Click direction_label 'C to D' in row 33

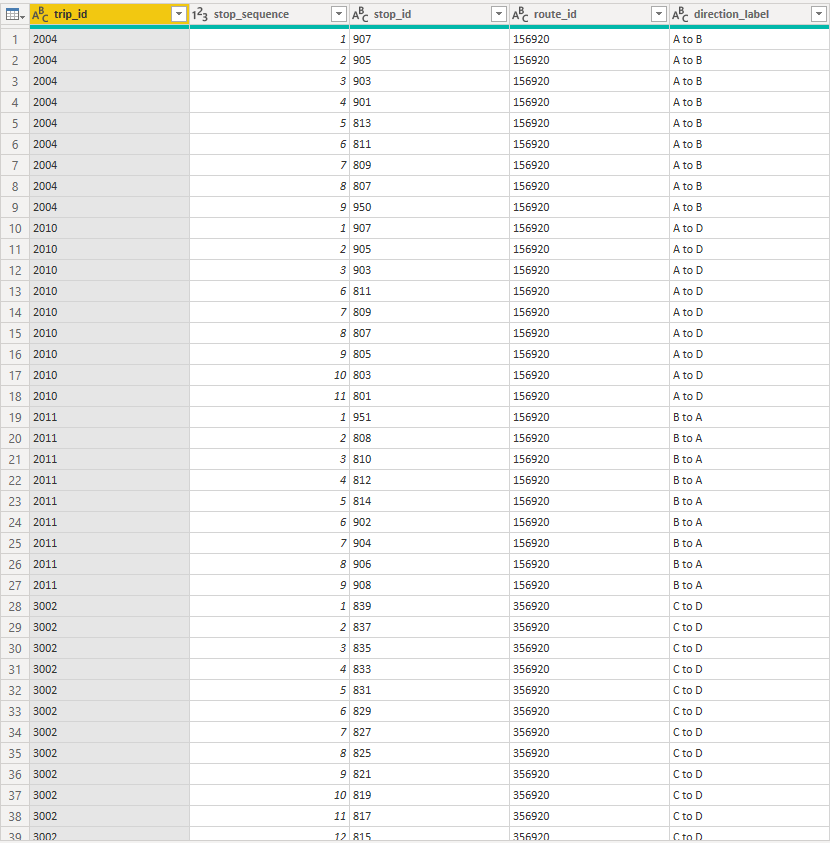(x=749, y=711)
